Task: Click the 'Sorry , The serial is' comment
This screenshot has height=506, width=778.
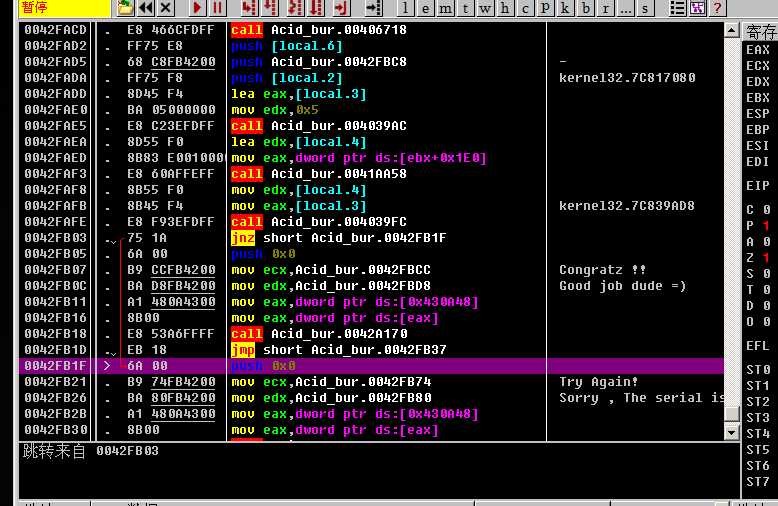Action: coord(642,398)
